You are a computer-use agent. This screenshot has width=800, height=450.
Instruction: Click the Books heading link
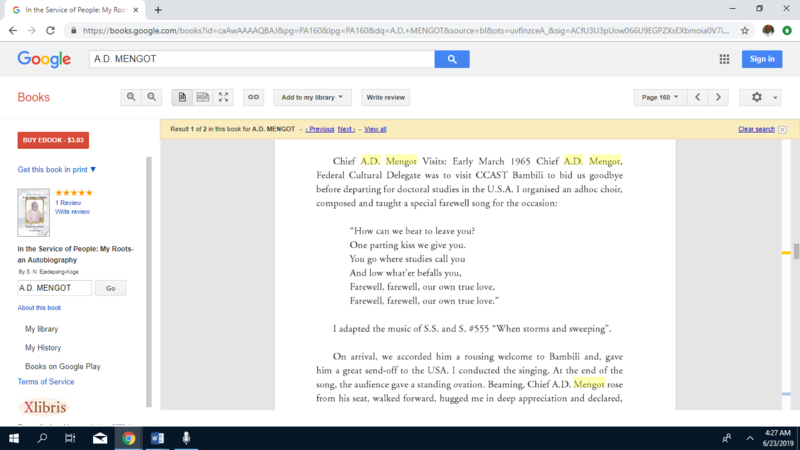pyautogui.click(x=34, y=97)
